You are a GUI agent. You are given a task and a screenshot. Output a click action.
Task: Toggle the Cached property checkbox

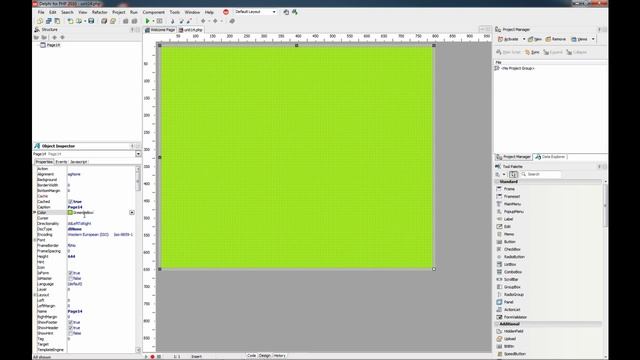click(x=70, y=202)
